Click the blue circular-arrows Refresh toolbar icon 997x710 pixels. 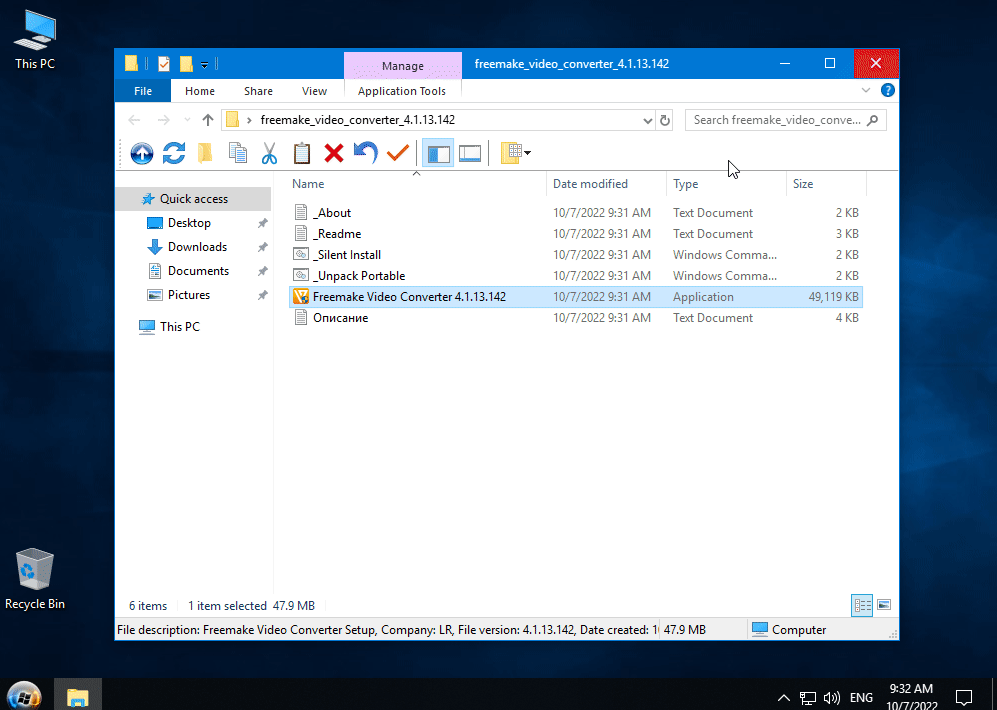[x=174, y=153]
